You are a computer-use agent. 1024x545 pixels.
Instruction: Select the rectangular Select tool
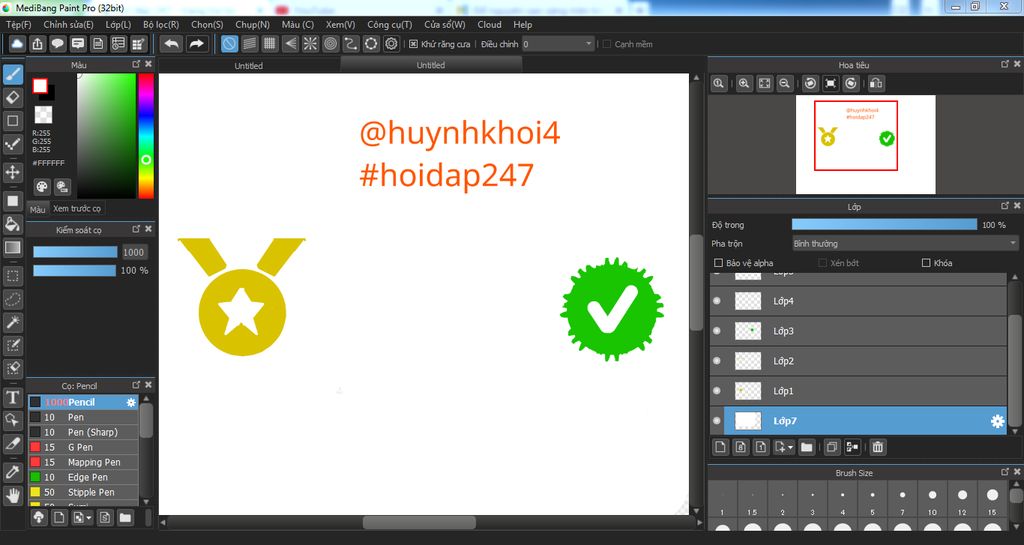[12, 276]
